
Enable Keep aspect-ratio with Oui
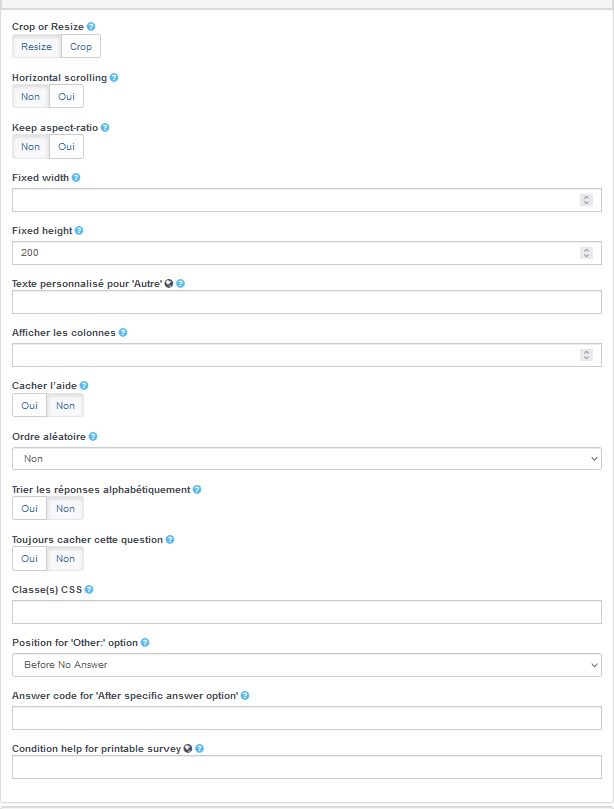(x=66, y=147)
